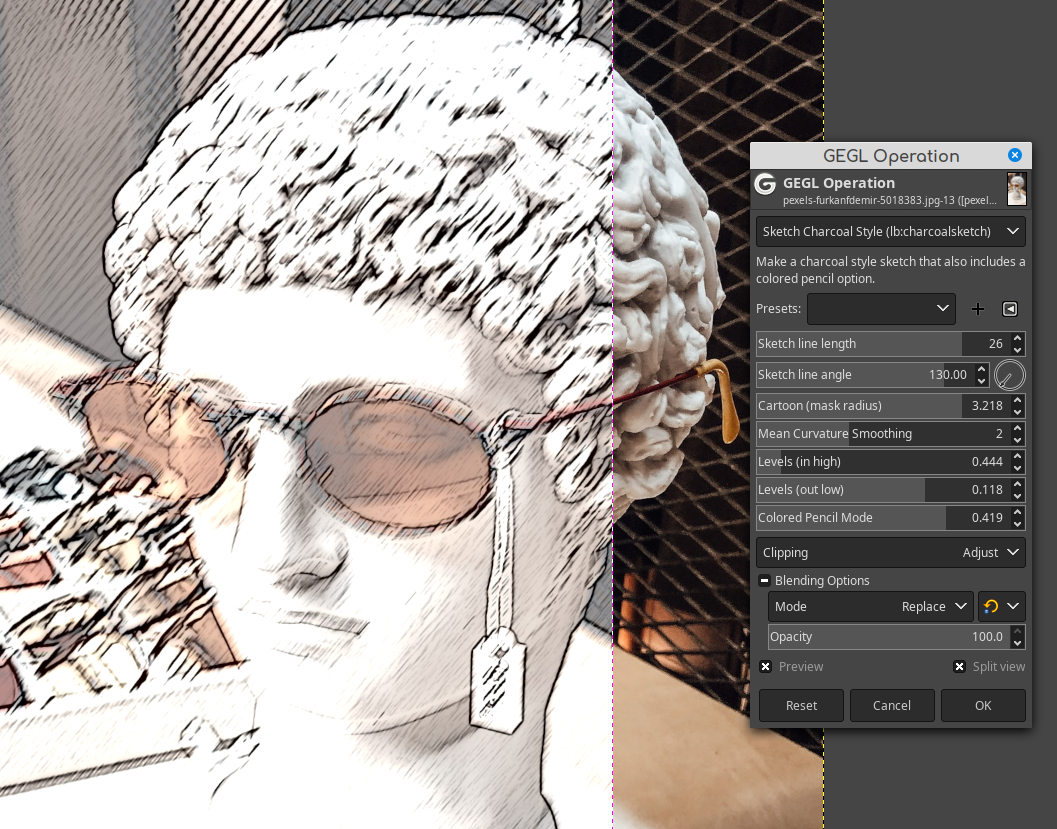Adjust the Opacity slider
Image resolution: width=1057 pixels, height=829 pixels.
tap(889, 637)
